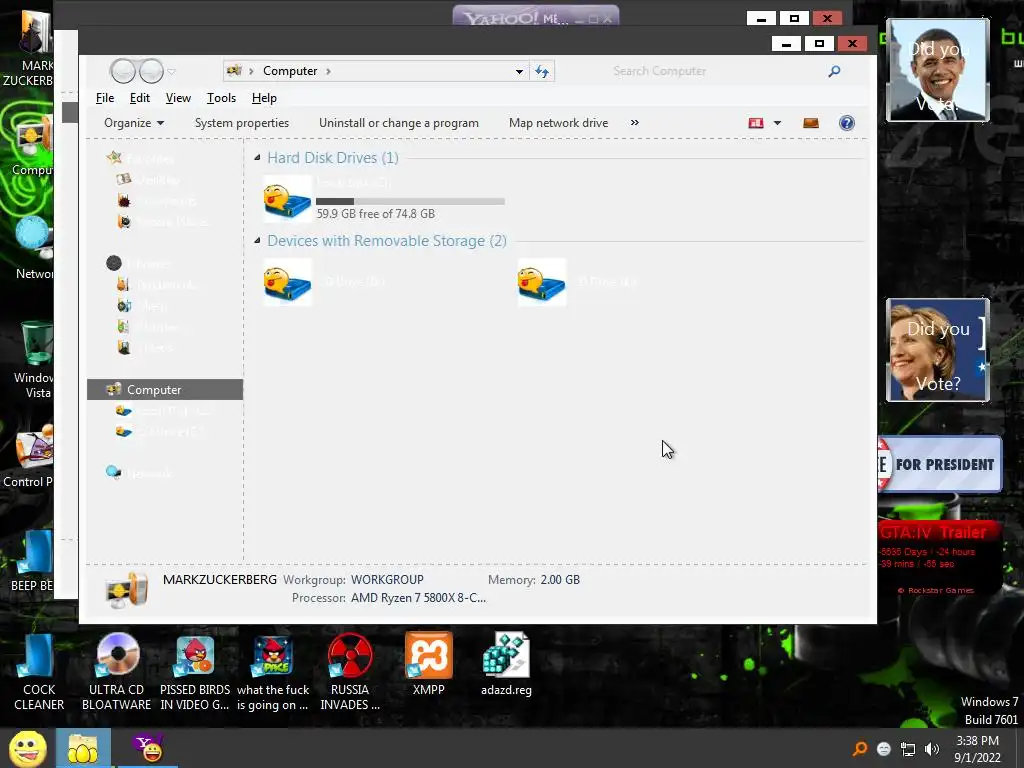This screenshot has width=1024, height=768.
Task: Open the Pictures library
Action: pyautogui.click(x=148, y=327)
